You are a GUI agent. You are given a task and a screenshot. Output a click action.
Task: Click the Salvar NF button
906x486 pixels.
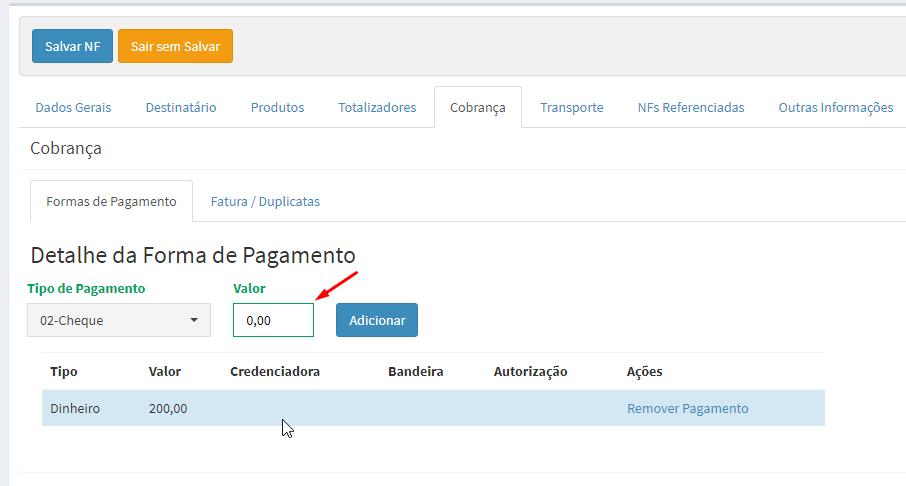(x=72, y=46)
